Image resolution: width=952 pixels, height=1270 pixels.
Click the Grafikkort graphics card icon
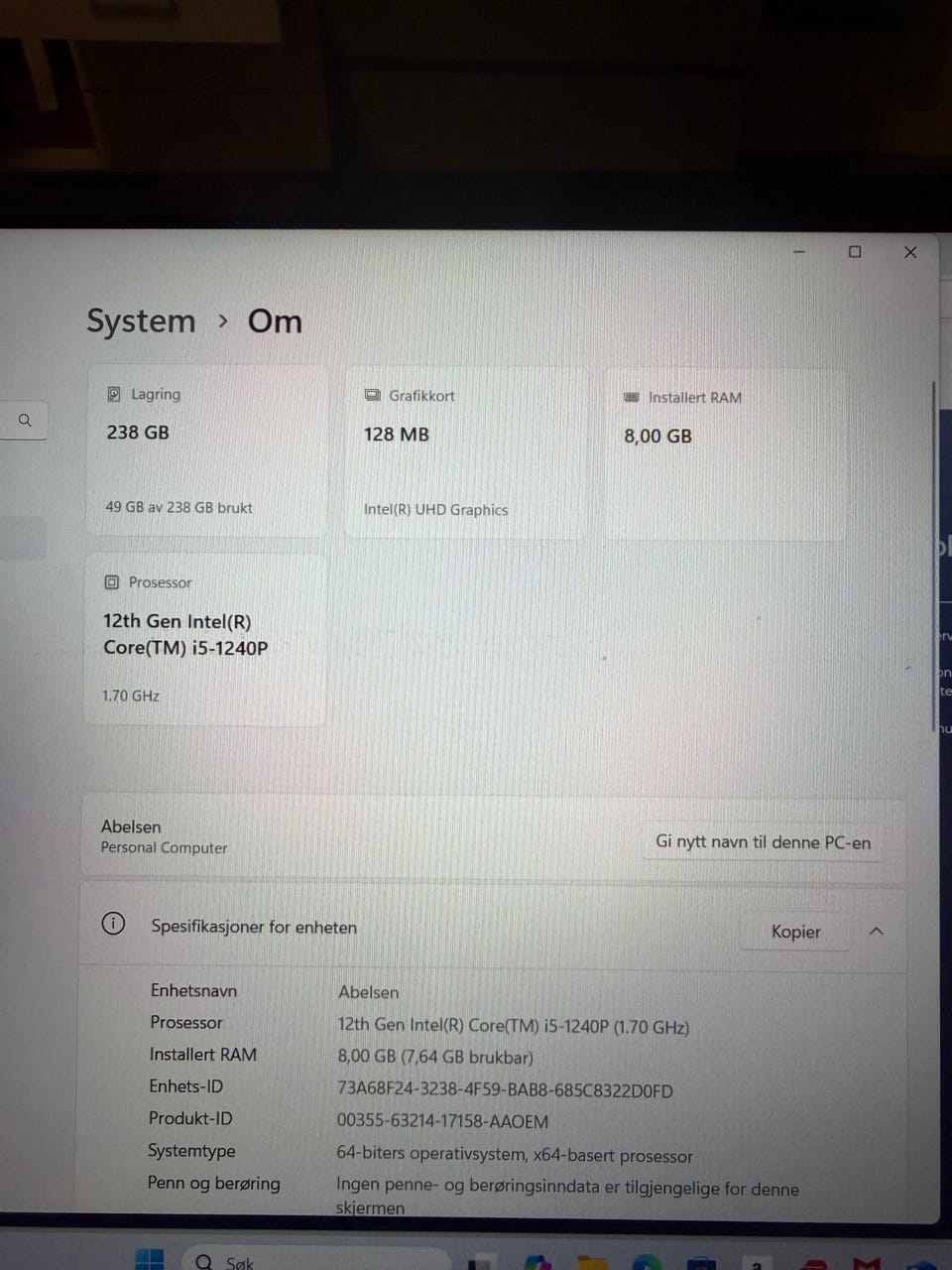pyautogui.click(x=372, y=395)
